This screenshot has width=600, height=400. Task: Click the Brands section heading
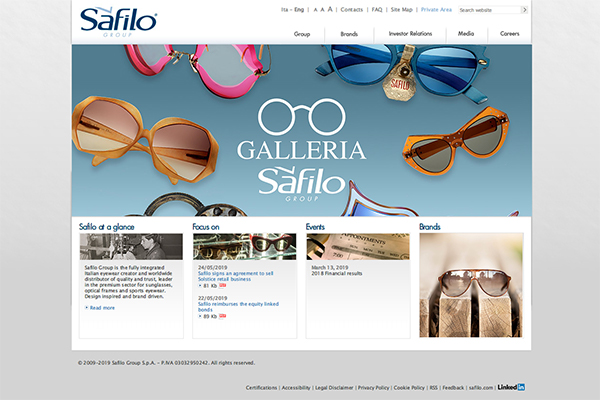pos(430,227)
